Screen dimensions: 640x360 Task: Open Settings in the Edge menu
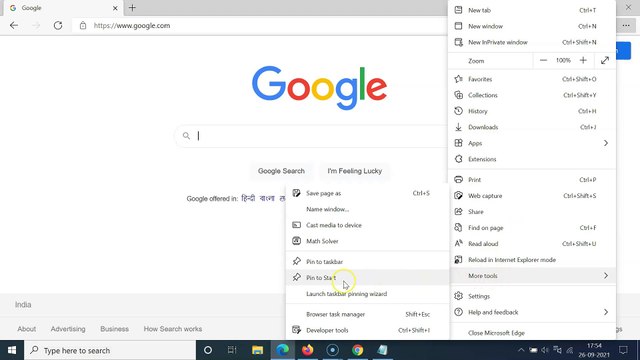pos(531,296)
